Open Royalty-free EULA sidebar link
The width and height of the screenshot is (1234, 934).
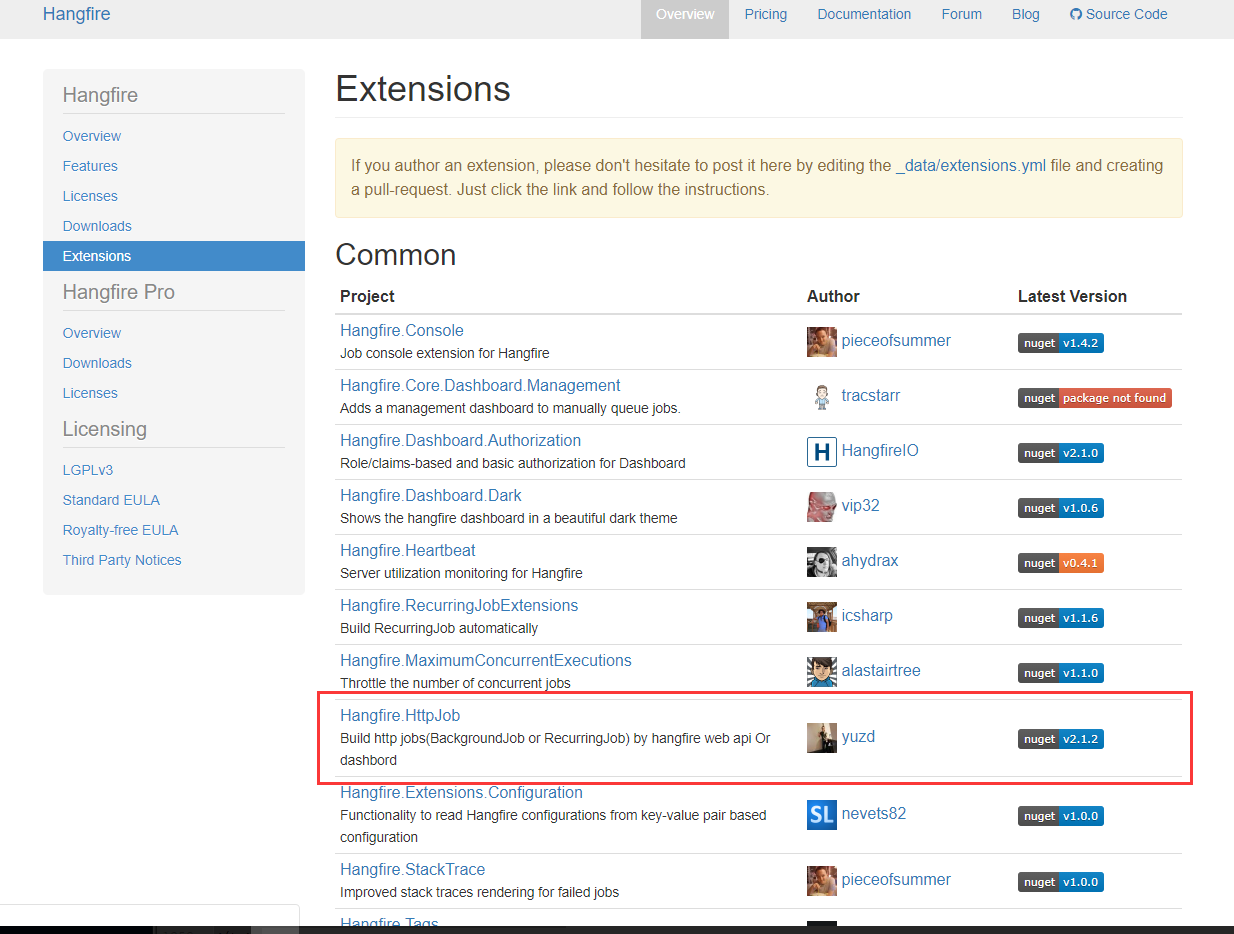tap(120, 530)
